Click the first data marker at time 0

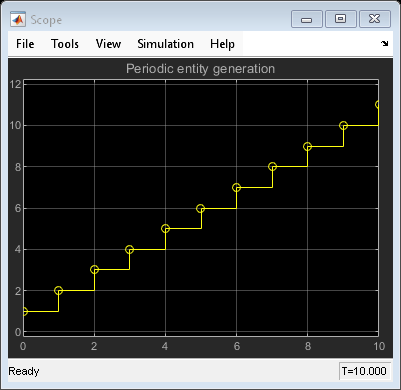pos(24,312)
